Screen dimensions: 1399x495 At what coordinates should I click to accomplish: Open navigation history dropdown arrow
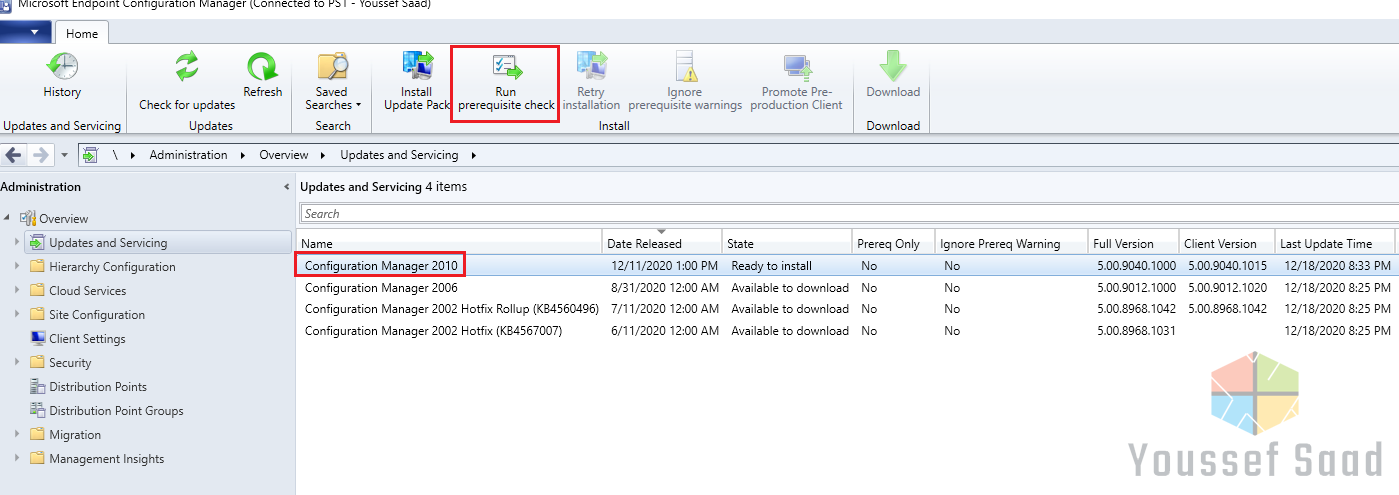point(64,156)
